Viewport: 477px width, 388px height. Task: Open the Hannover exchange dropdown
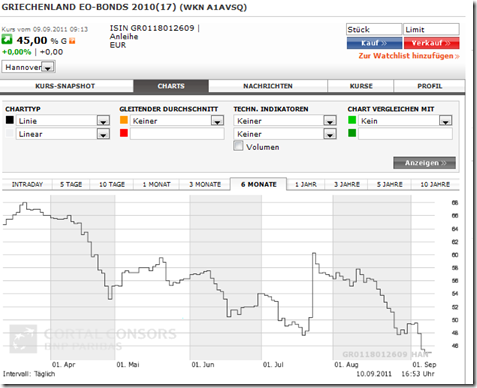point(28,67)
